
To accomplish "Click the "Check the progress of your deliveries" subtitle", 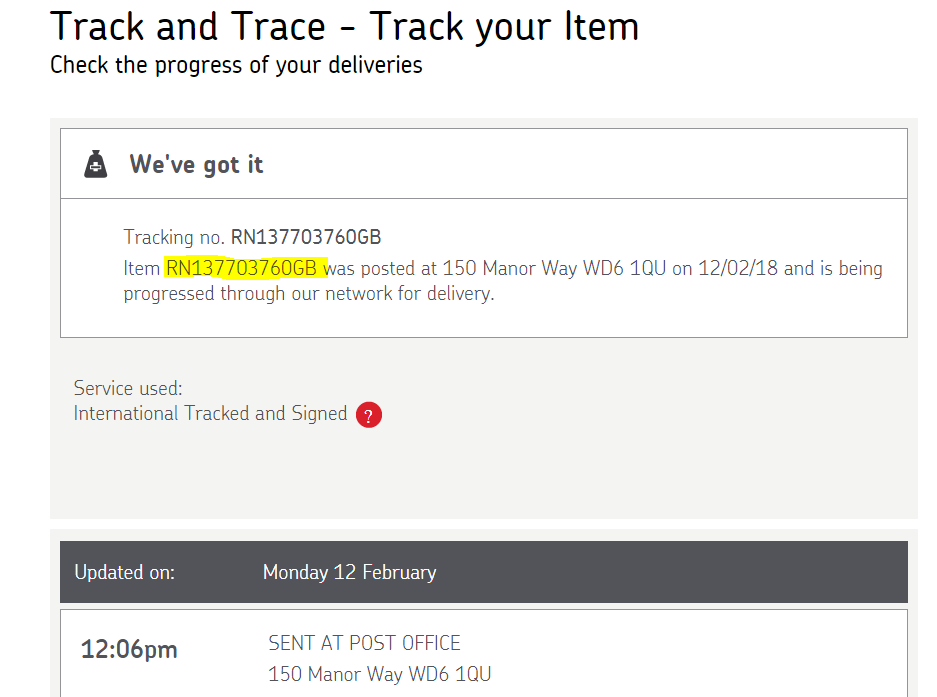I will click(x=236, y=66).
